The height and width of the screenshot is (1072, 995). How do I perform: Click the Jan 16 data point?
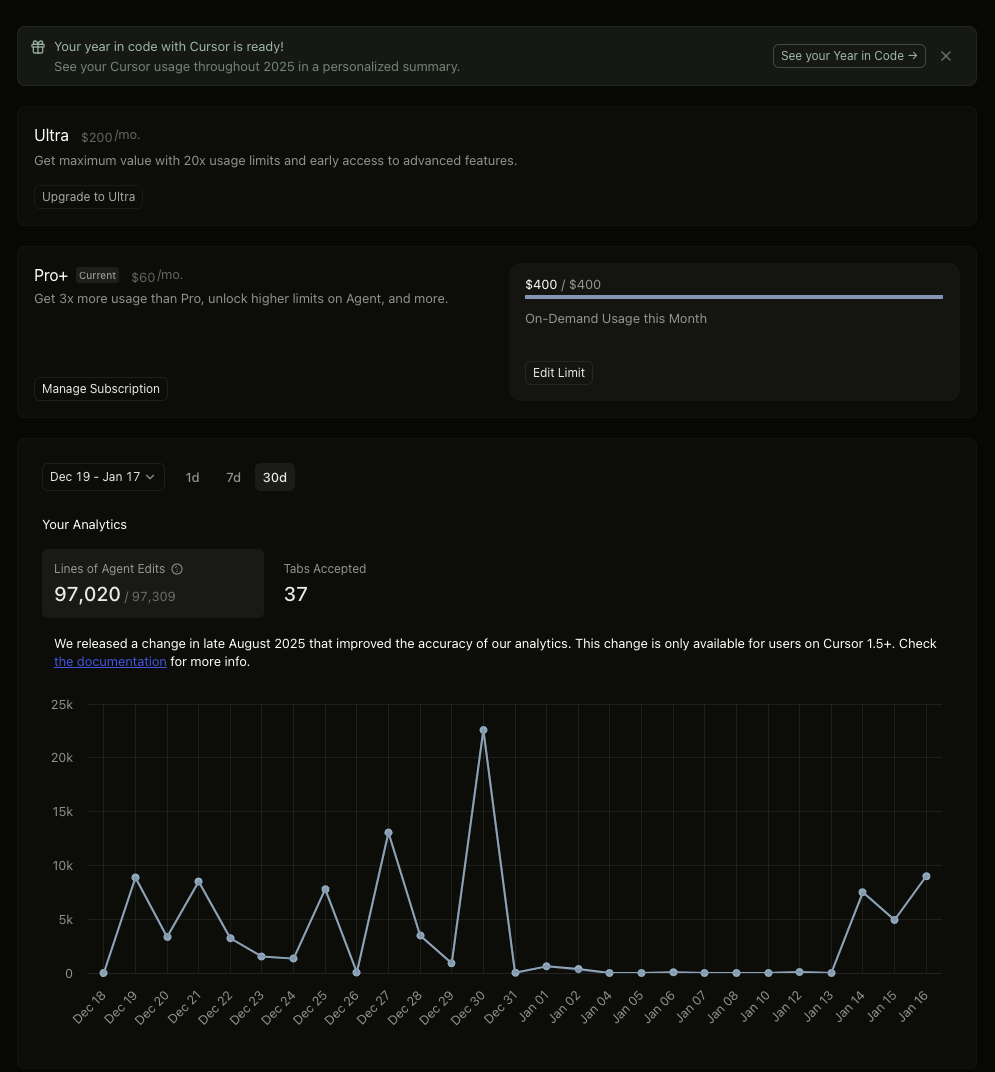(x=926, y=876)
